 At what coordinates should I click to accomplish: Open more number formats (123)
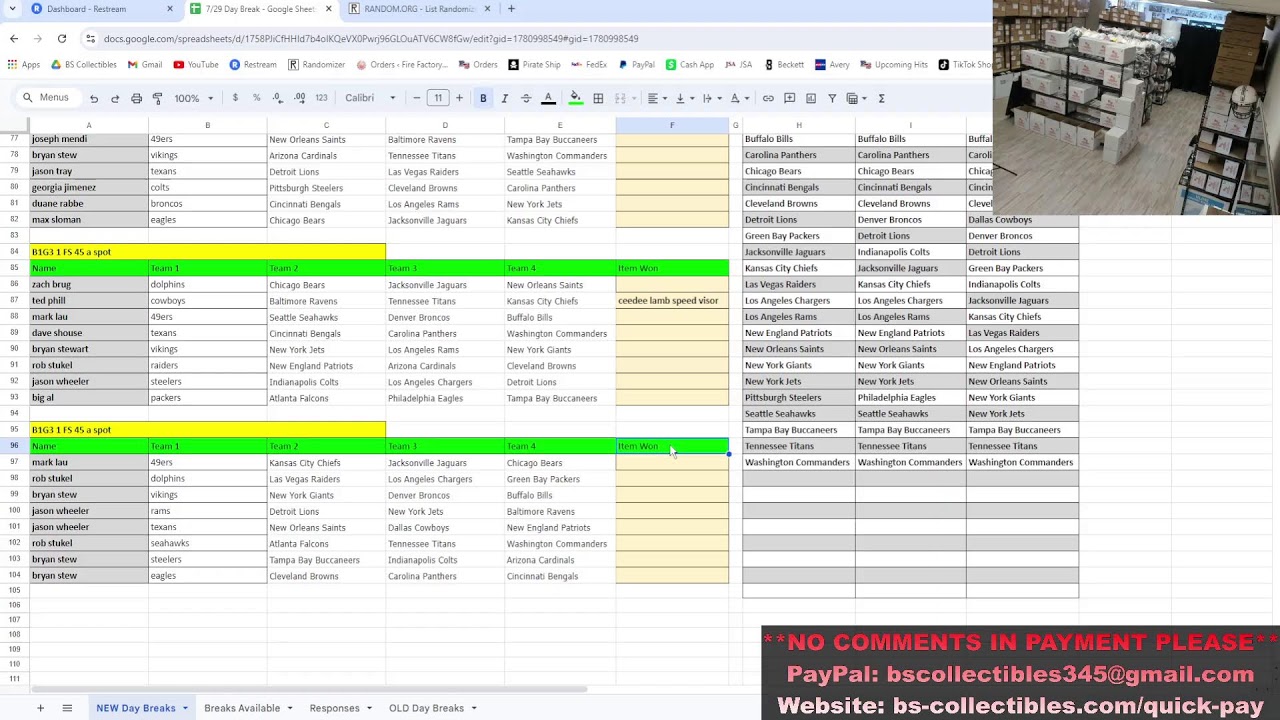point(321,98)
